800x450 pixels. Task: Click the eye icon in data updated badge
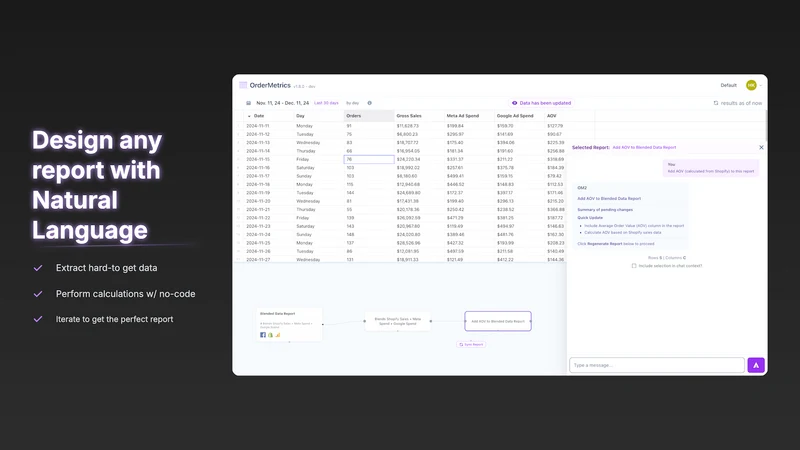point(514,103)
